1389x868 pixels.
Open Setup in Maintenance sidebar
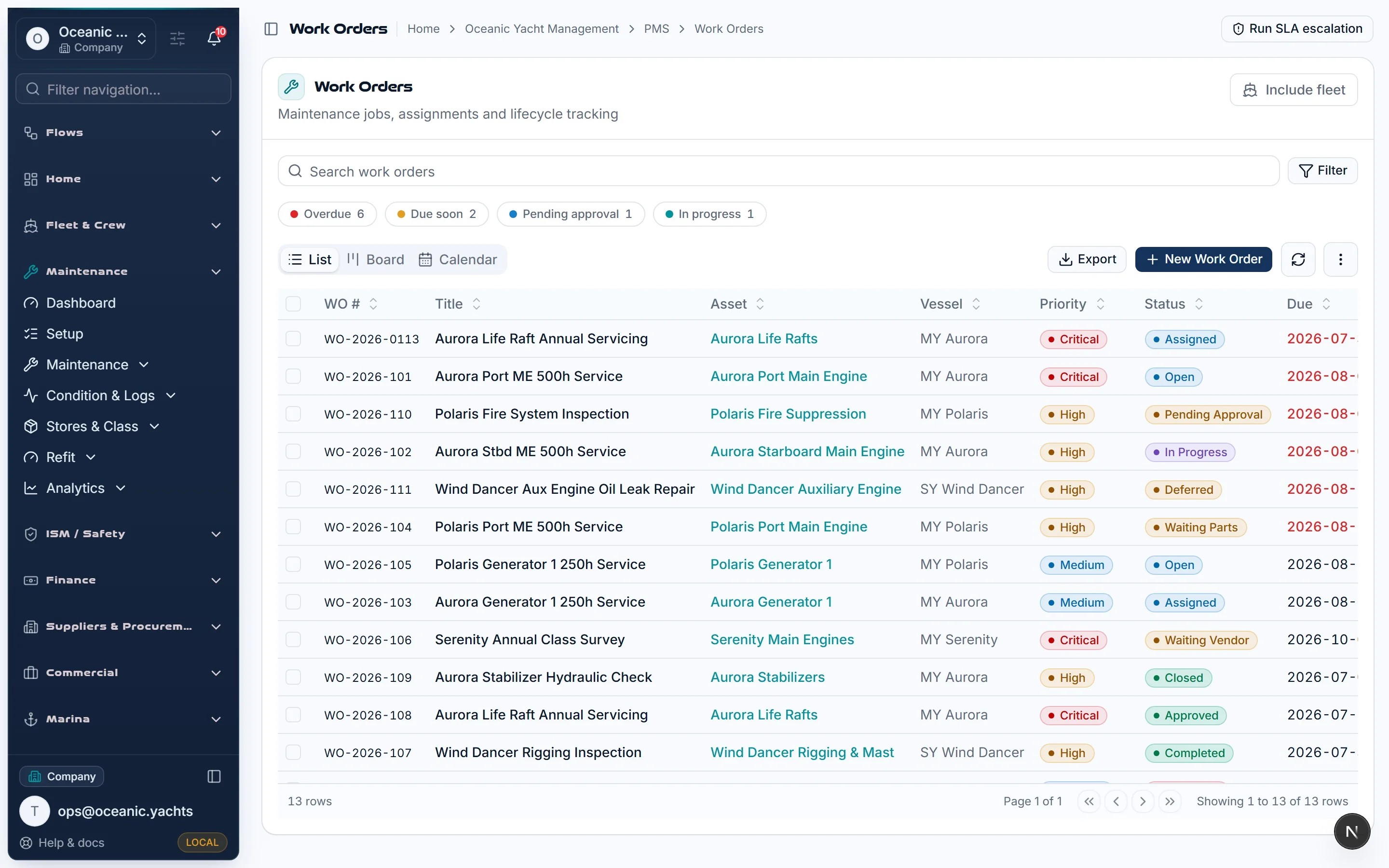pos(65,334)
